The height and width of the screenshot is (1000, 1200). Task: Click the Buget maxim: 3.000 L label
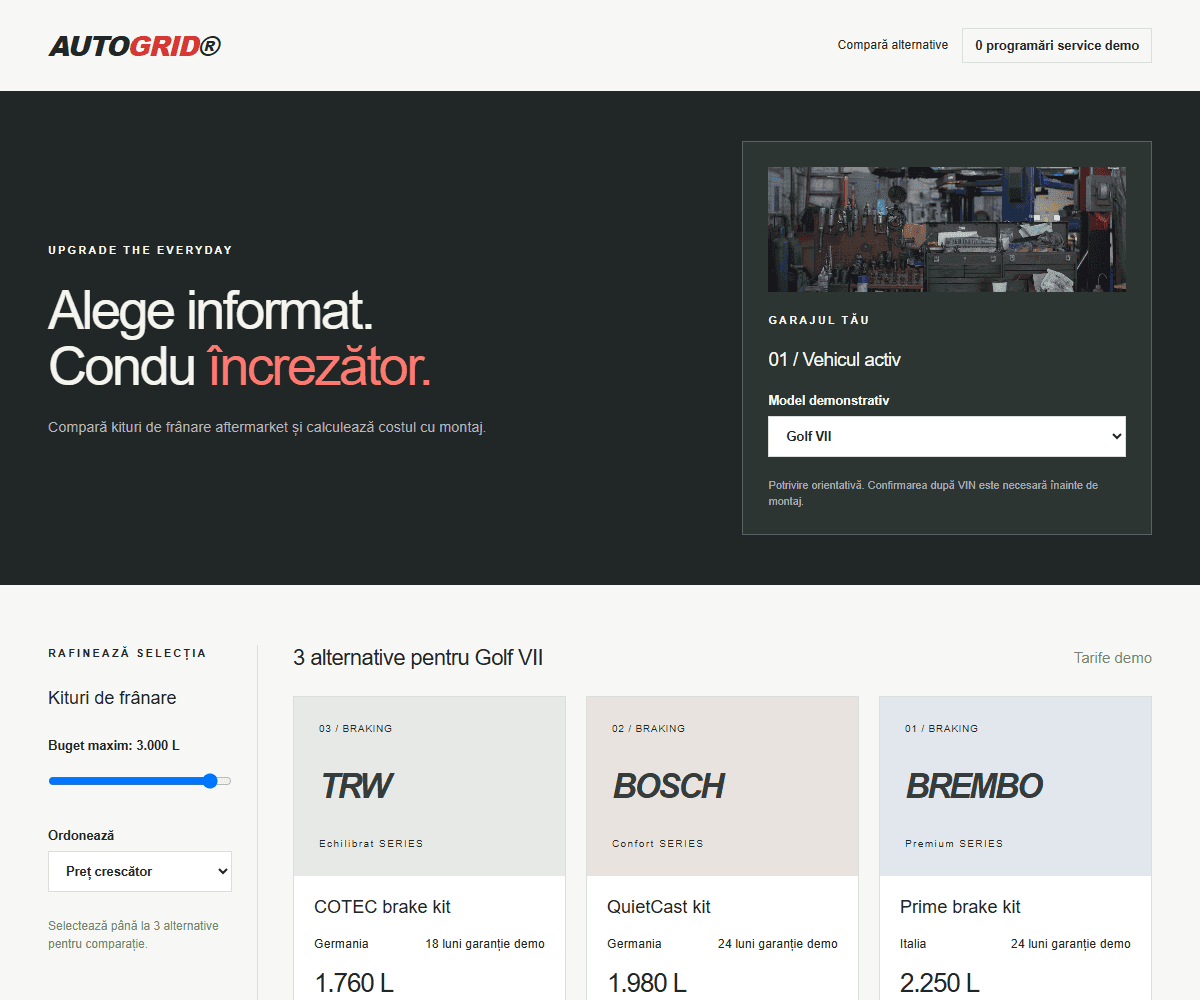pyautogui.click(x=114, y=746)
